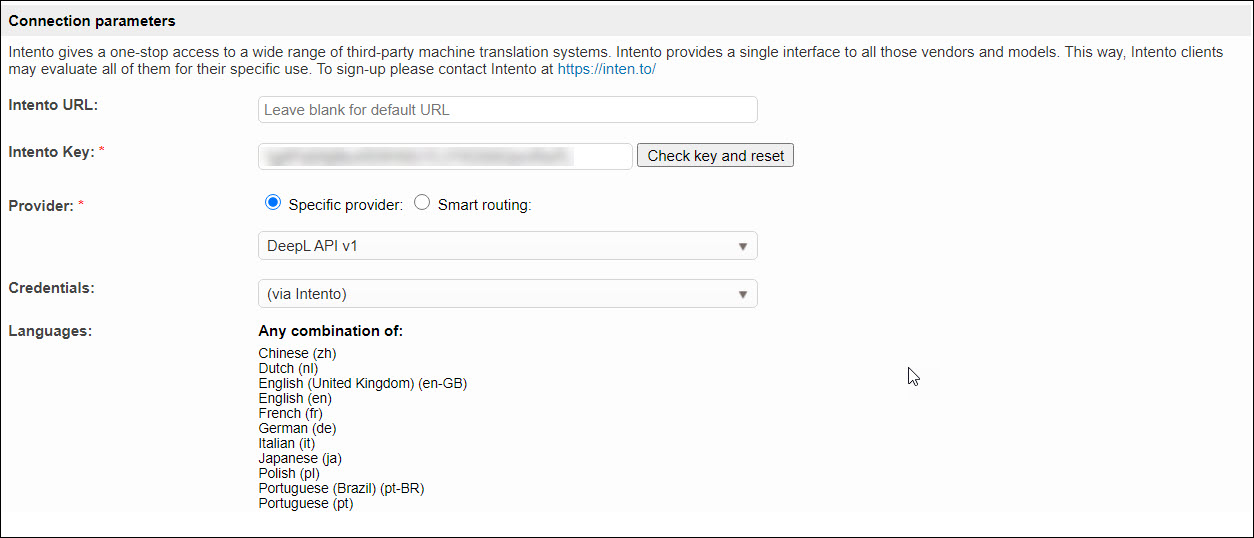Viewport: 1254px width, 538px height.
Task: Select German (de) from the languages
Action: pos(297,428)
